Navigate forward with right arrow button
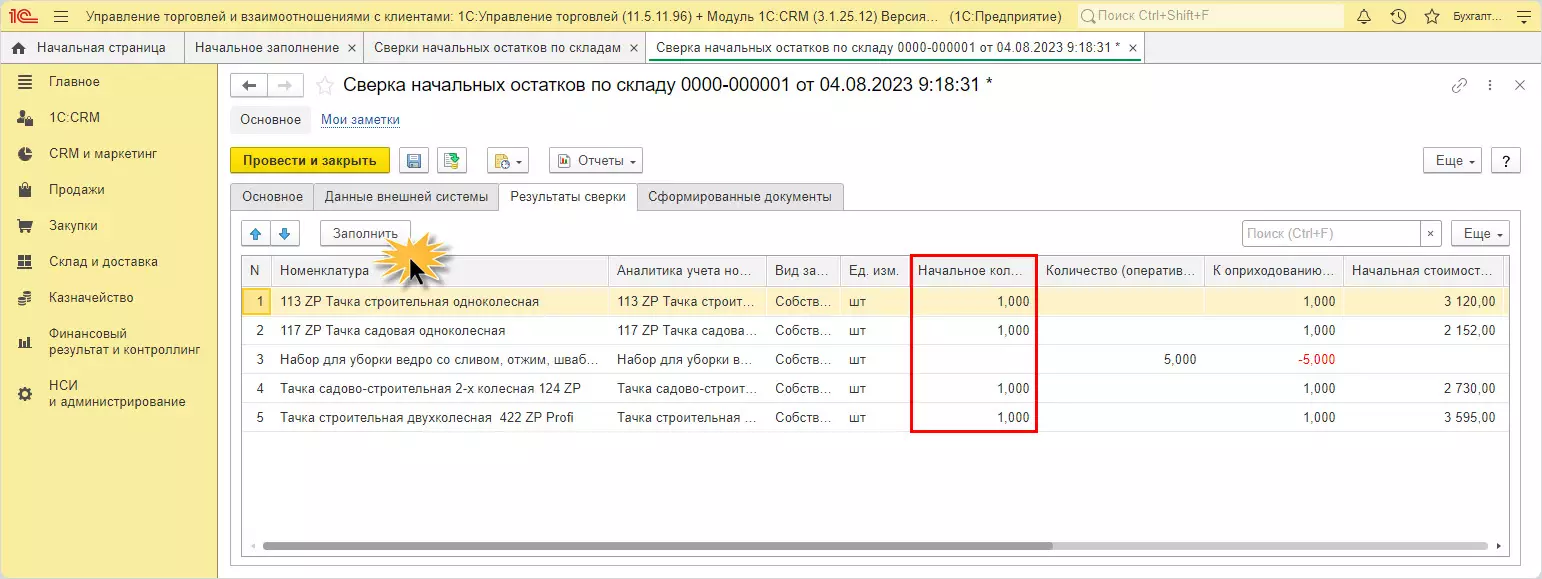The width and height of the screenshot is (1542, 579). [x=285, y=86]
